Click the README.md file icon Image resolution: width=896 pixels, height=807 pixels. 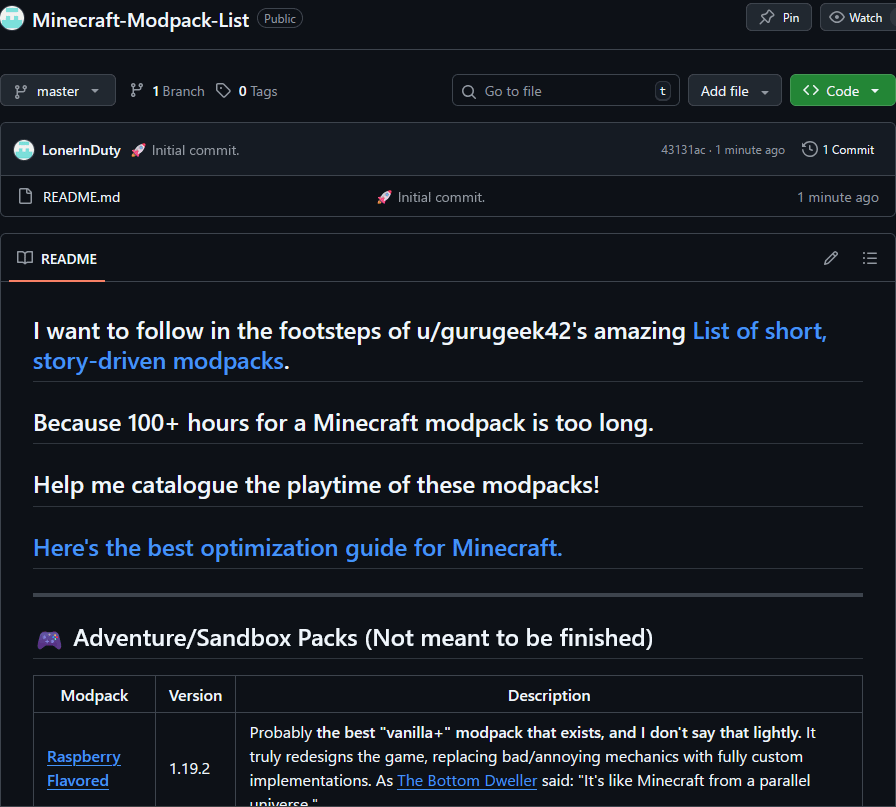(26, 197)
